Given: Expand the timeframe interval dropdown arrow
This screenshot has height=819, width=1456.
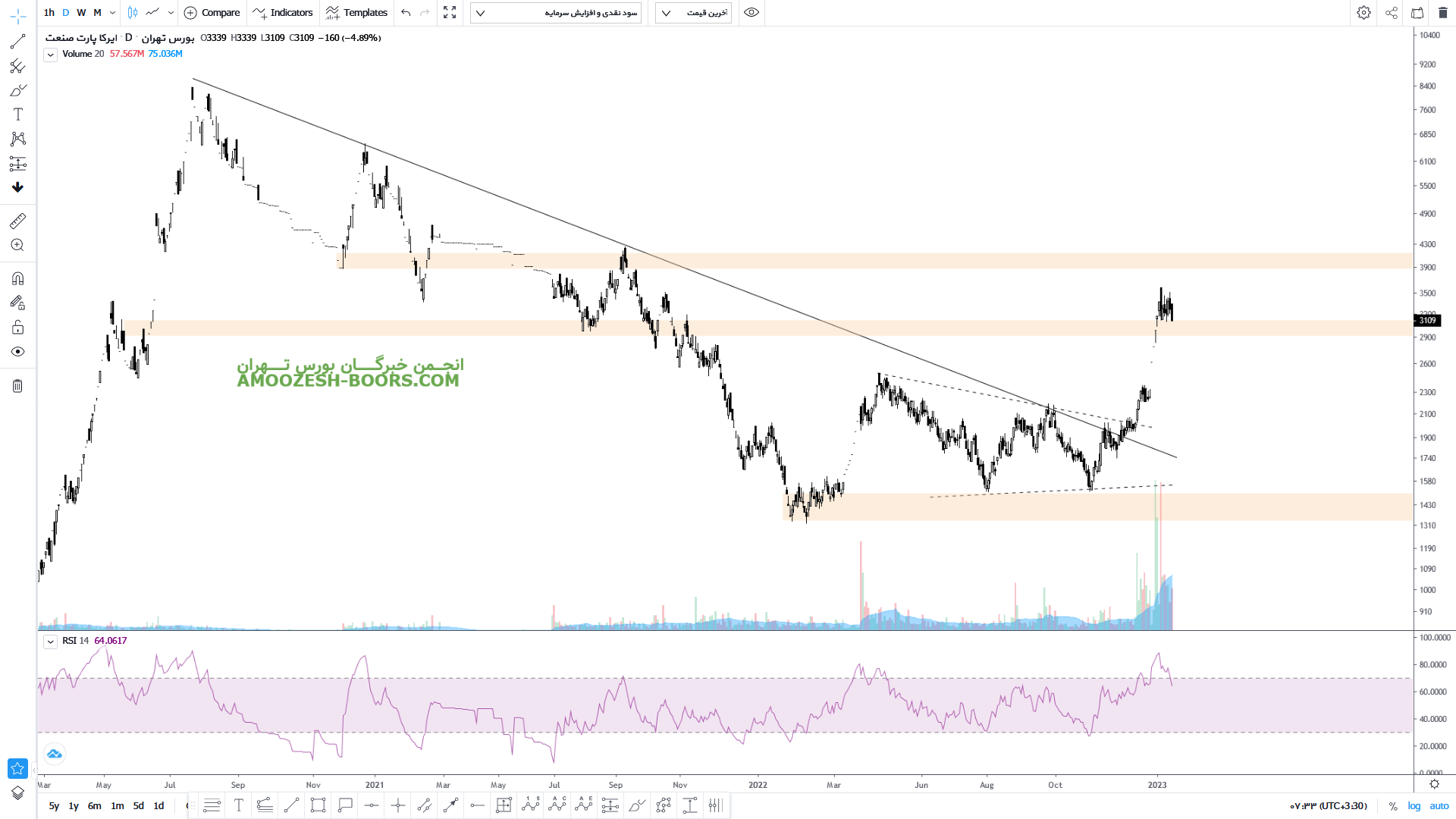Looking at the screenshot, I should [113, 13].
